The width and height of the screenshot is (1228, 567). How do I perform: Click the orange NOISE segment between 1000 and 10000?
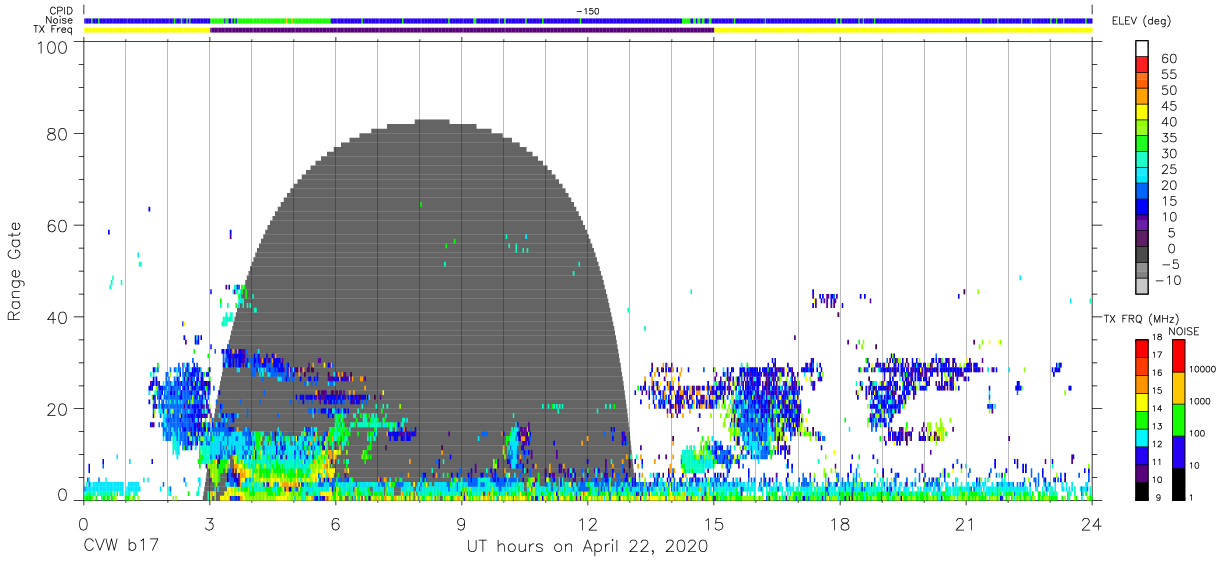click(1178, 387)
